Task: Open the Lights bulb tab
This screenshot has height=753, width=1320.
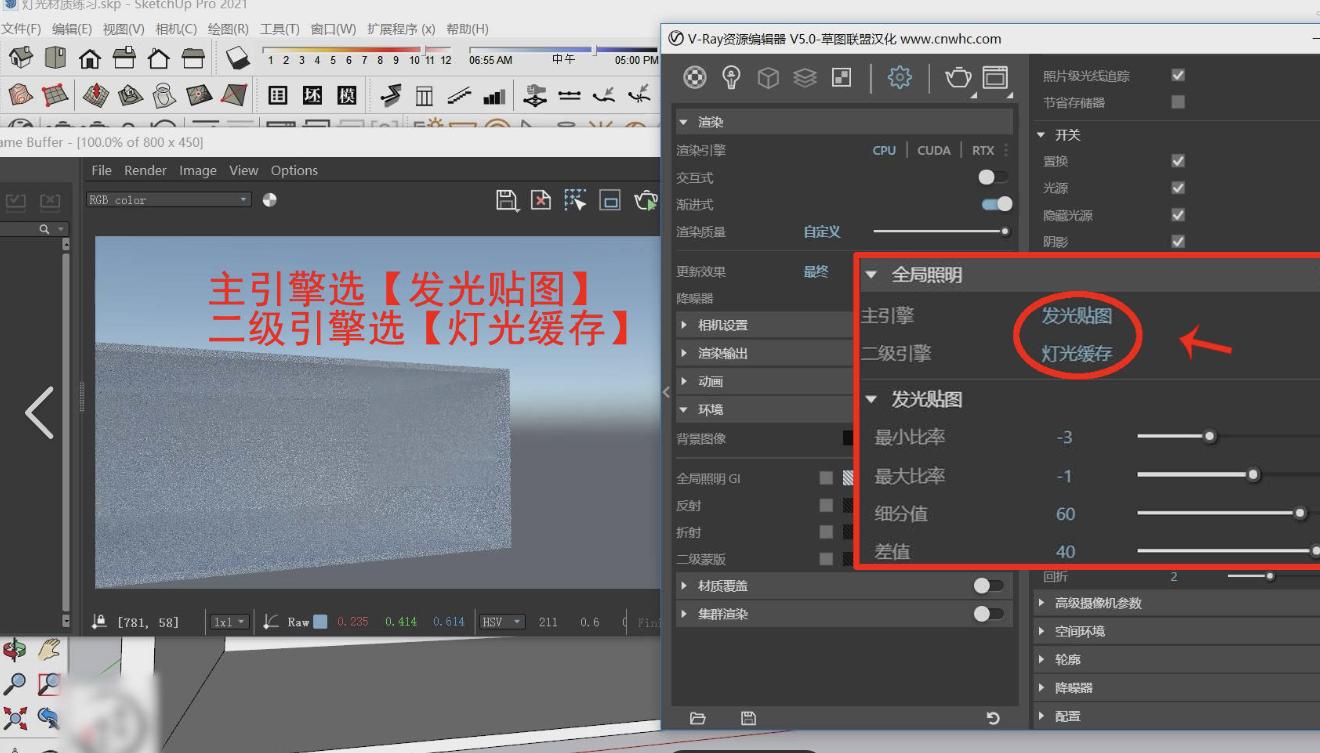Action: pos(731,78)
